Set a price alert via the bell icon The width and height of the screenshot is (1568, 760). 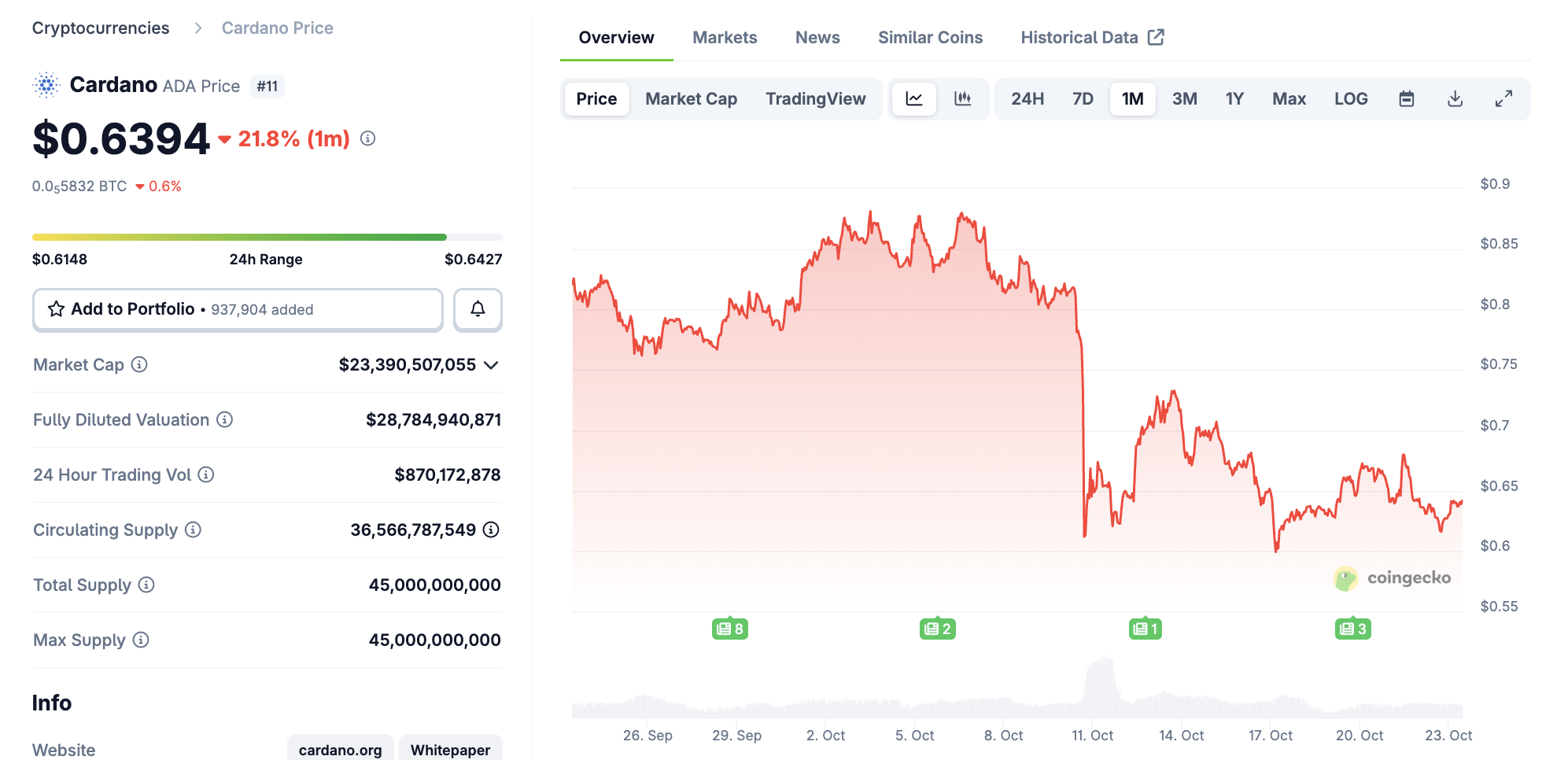(478, 309)
